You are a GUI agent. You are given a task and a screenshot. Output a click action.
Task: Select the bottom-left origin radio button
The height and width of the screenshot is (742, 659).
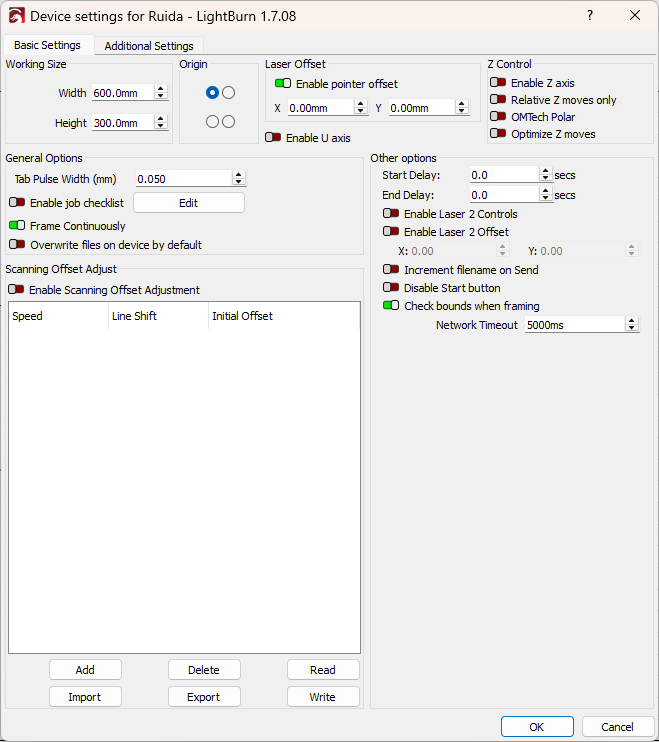pos(212,122)
